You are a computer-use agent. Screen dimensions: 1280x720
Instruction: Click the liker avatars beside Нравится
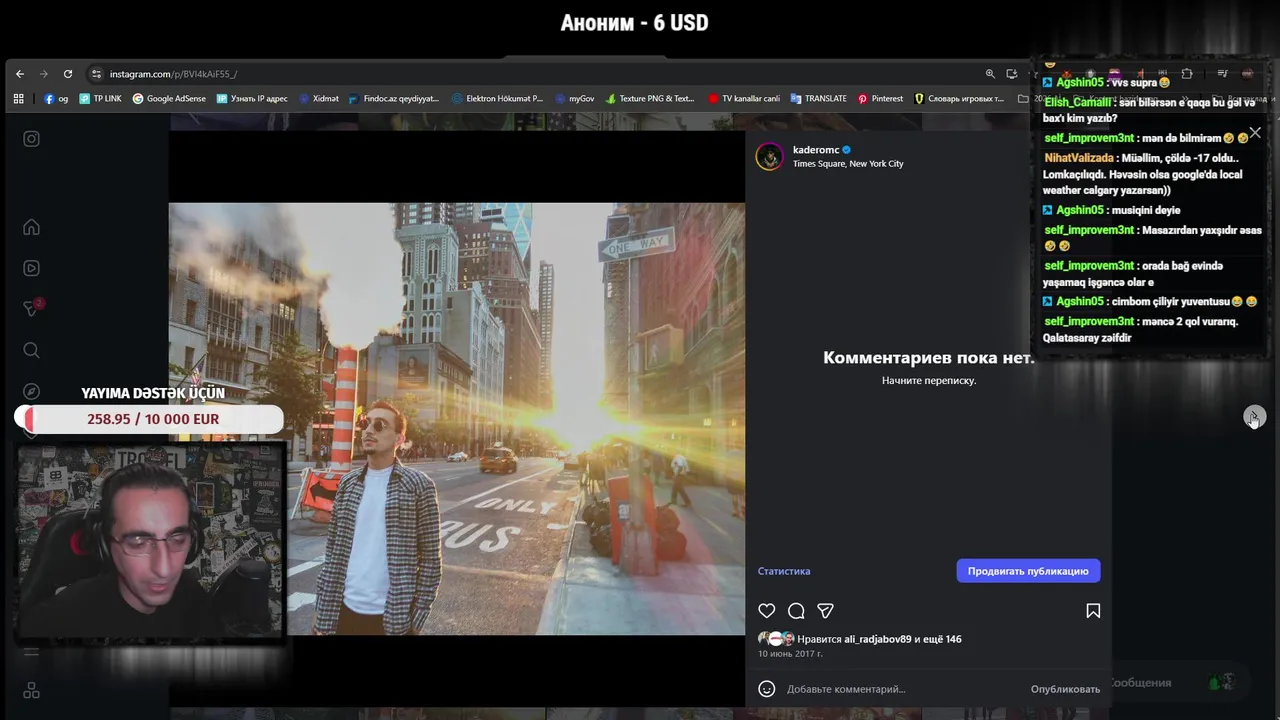point(775,639)
